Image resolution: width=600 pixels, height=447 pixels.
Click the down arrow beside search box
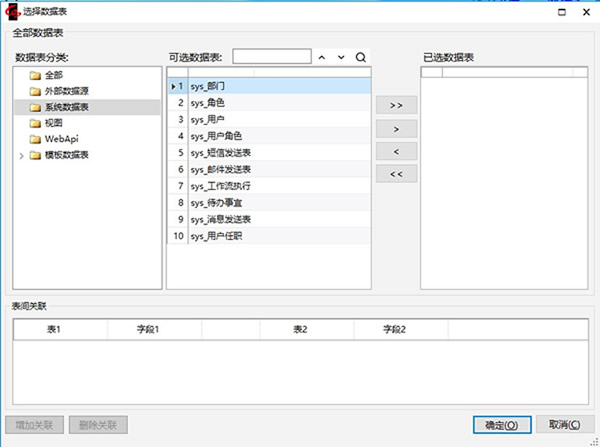[x=341, y=57]
